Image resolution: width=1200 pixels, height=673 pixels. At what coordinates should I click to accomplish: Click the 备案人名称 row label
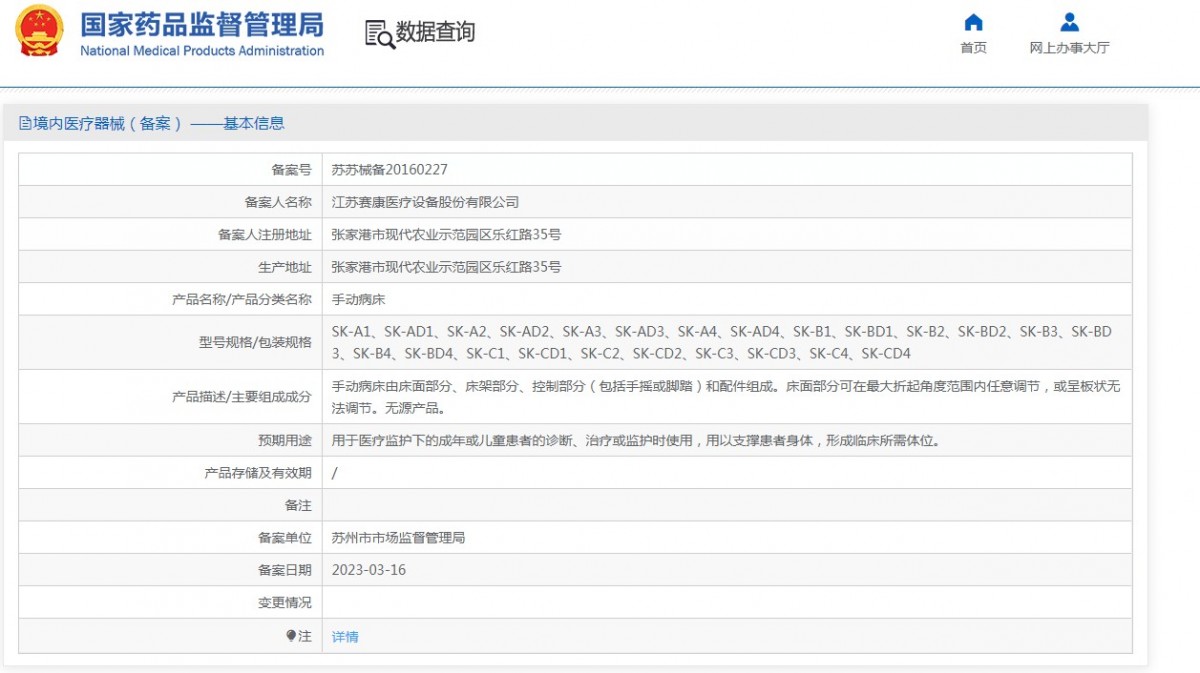(278, 202)
